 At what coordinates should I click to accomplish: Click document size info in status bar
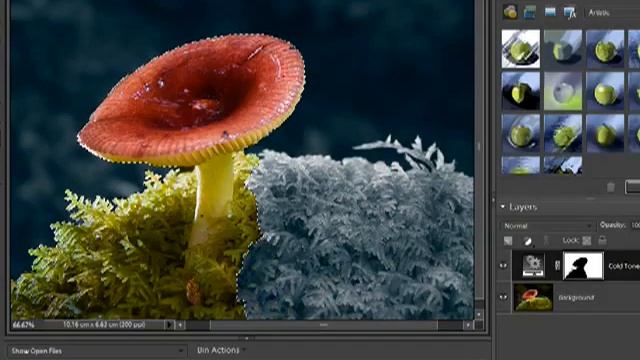pos(104,325)
